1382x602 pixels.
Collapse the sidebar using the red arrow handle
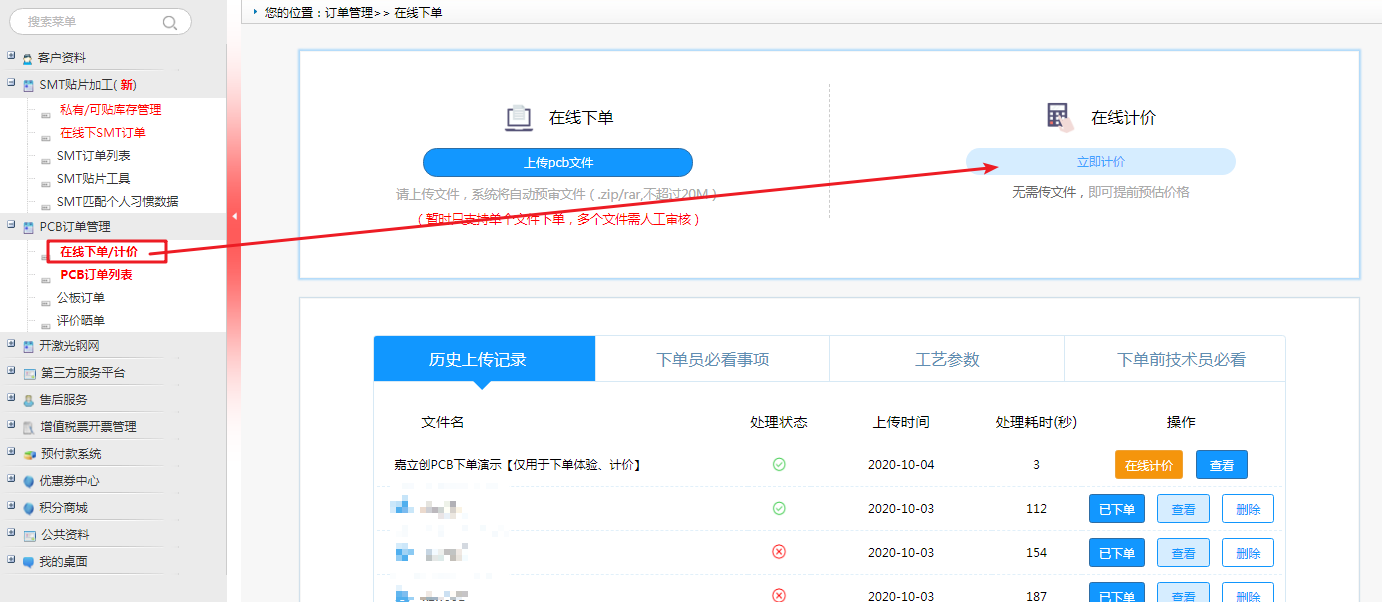[x=234, y=216]
